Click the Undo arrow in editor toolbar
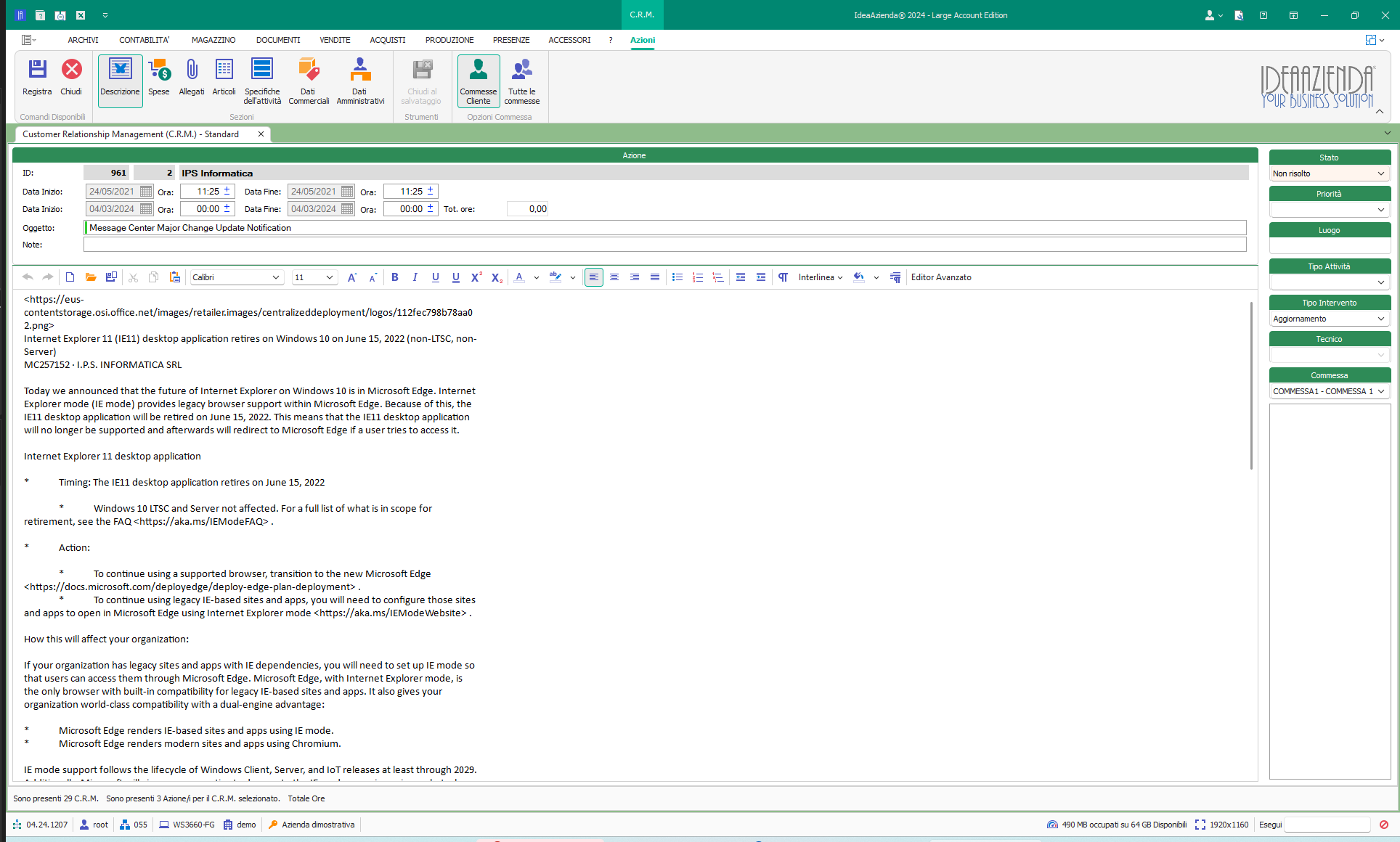The width and height of the screenshot is (1400, 842). click(x=28, y=277)
